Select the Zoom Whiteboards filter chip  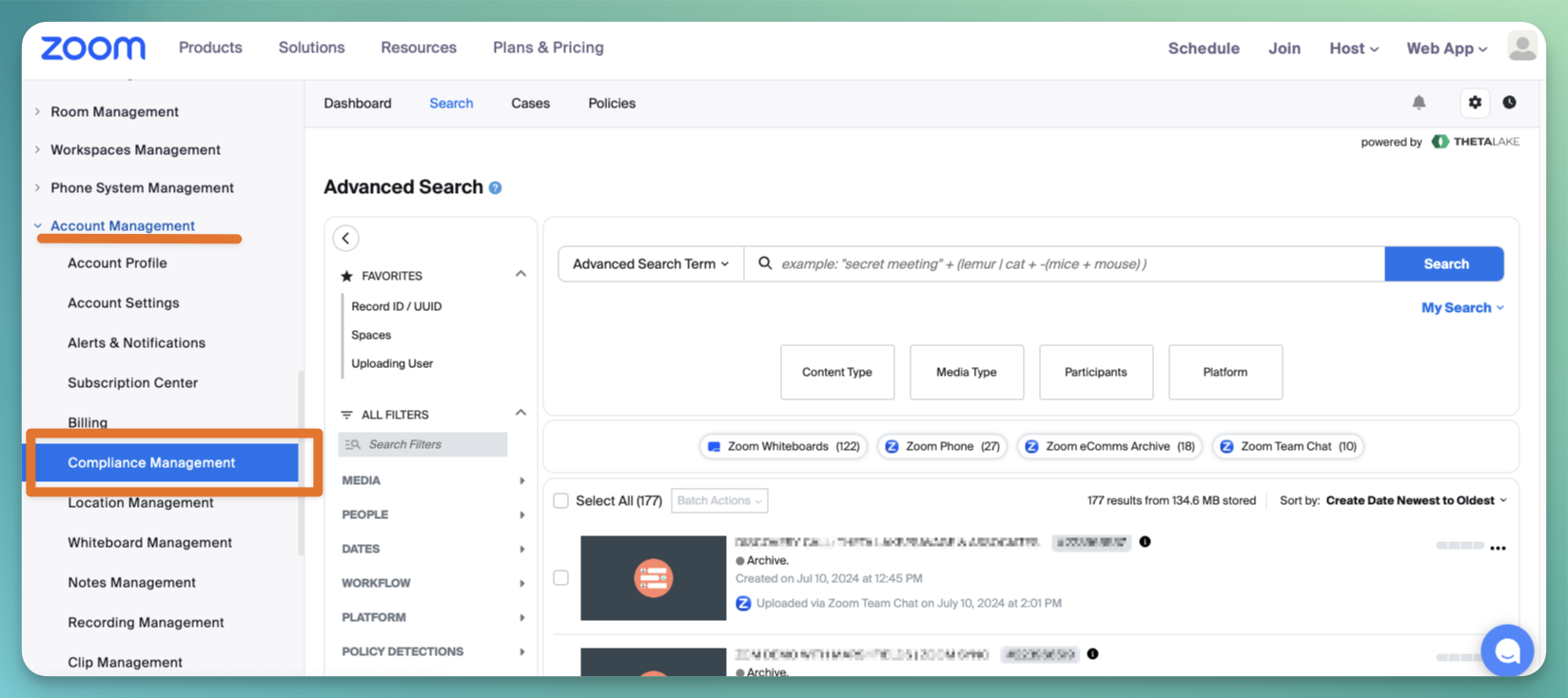784,447
